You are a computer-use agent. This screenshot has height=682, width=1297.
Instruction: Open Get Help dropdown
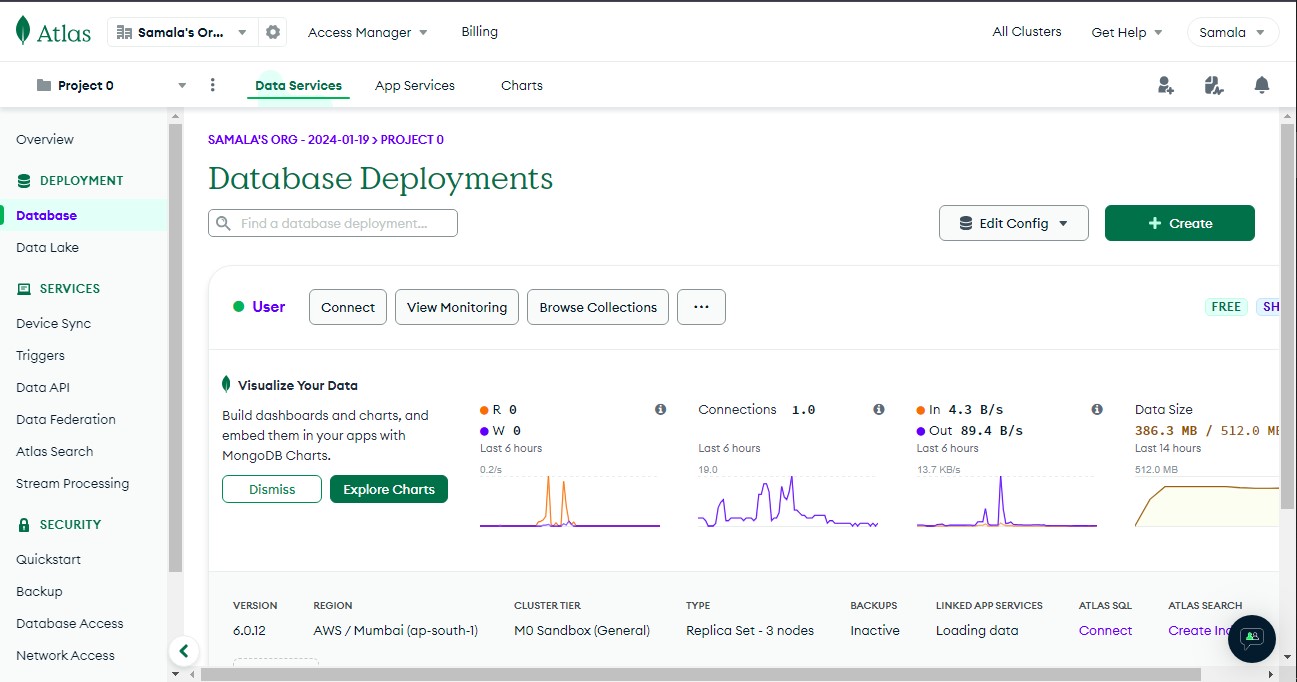point(1127,32)
